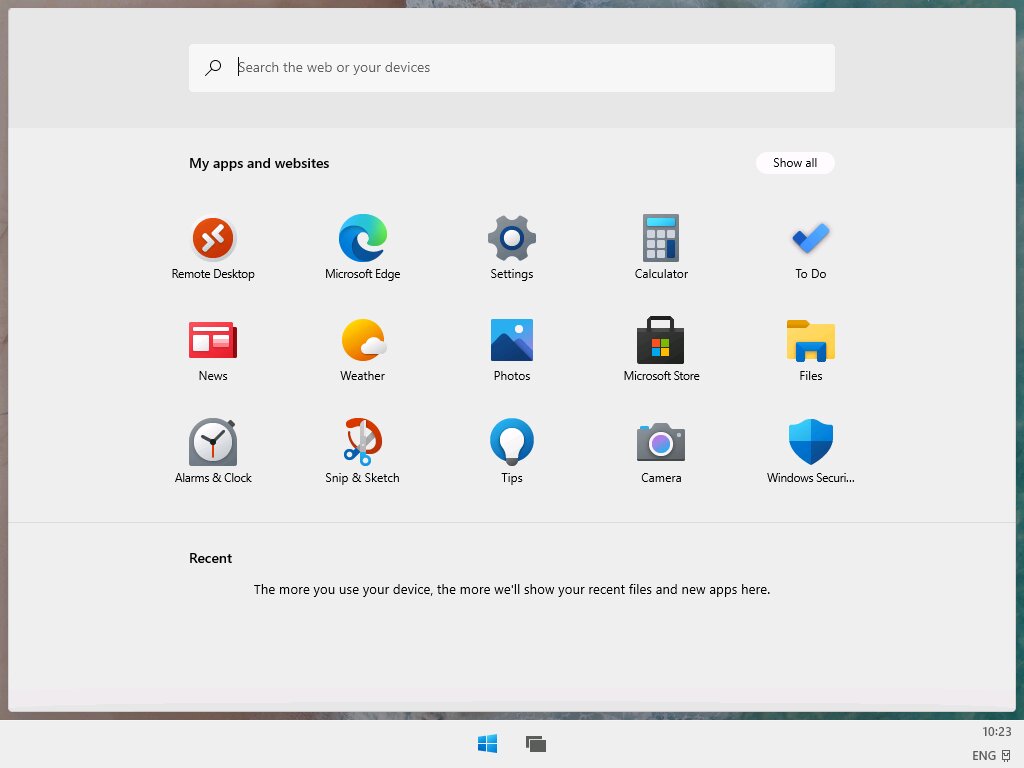Image resolution: width=1024 pixels, height=768 pixels.
Task: Open Task View from the taskbar
Action: 536,743
